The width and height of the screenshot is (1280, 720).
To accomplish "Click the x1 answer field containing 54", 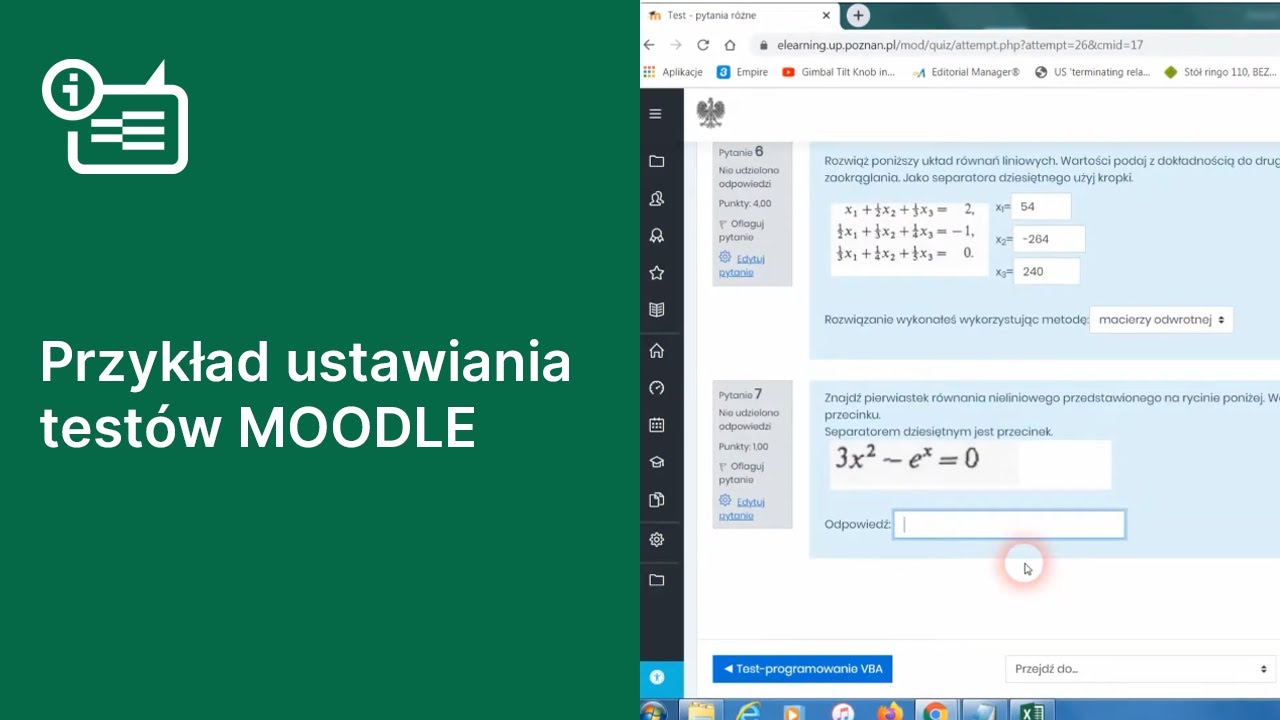I will (x=1042, y=207).
